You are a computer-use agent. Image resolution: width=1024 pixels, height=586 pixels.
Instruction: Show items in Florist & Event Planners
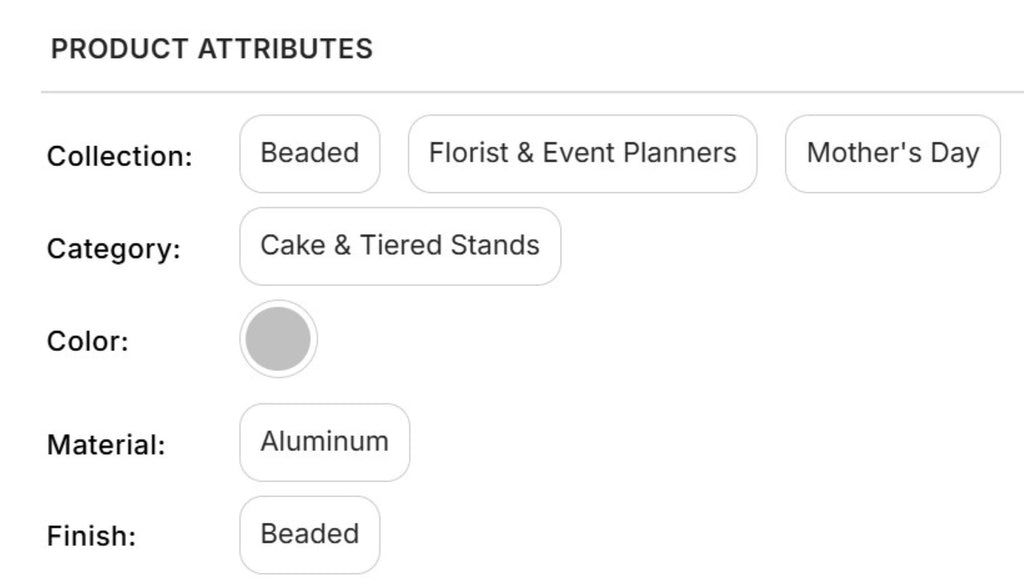582,154
